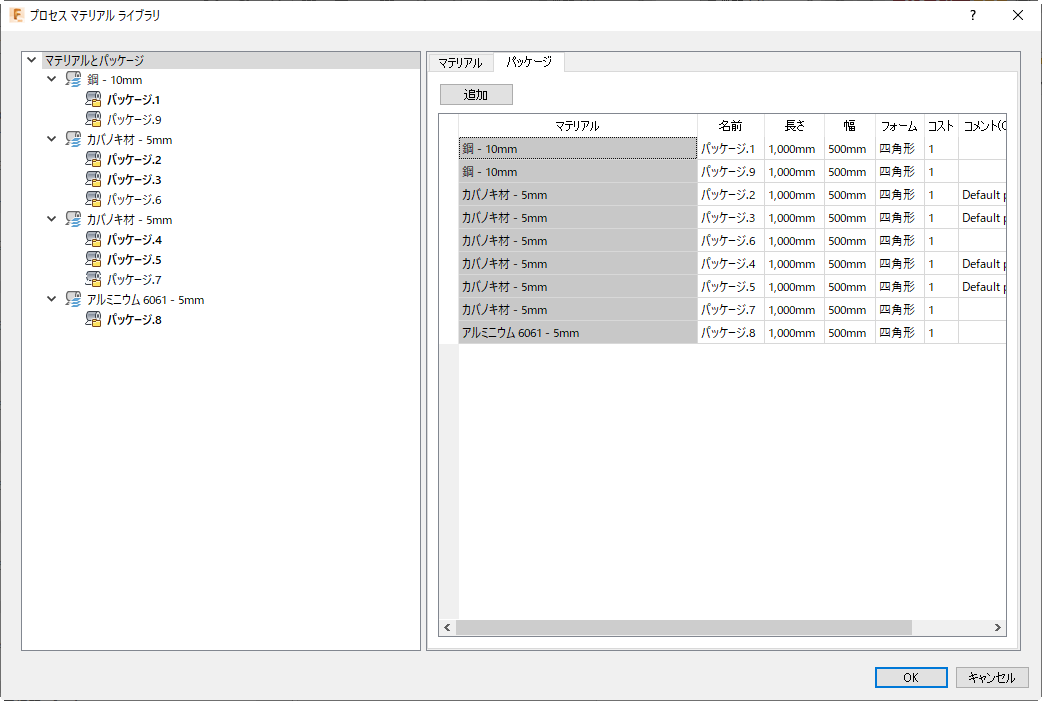
Task: Collapse the マテリアルとパッケージ root node
Action: pos(31,60)
